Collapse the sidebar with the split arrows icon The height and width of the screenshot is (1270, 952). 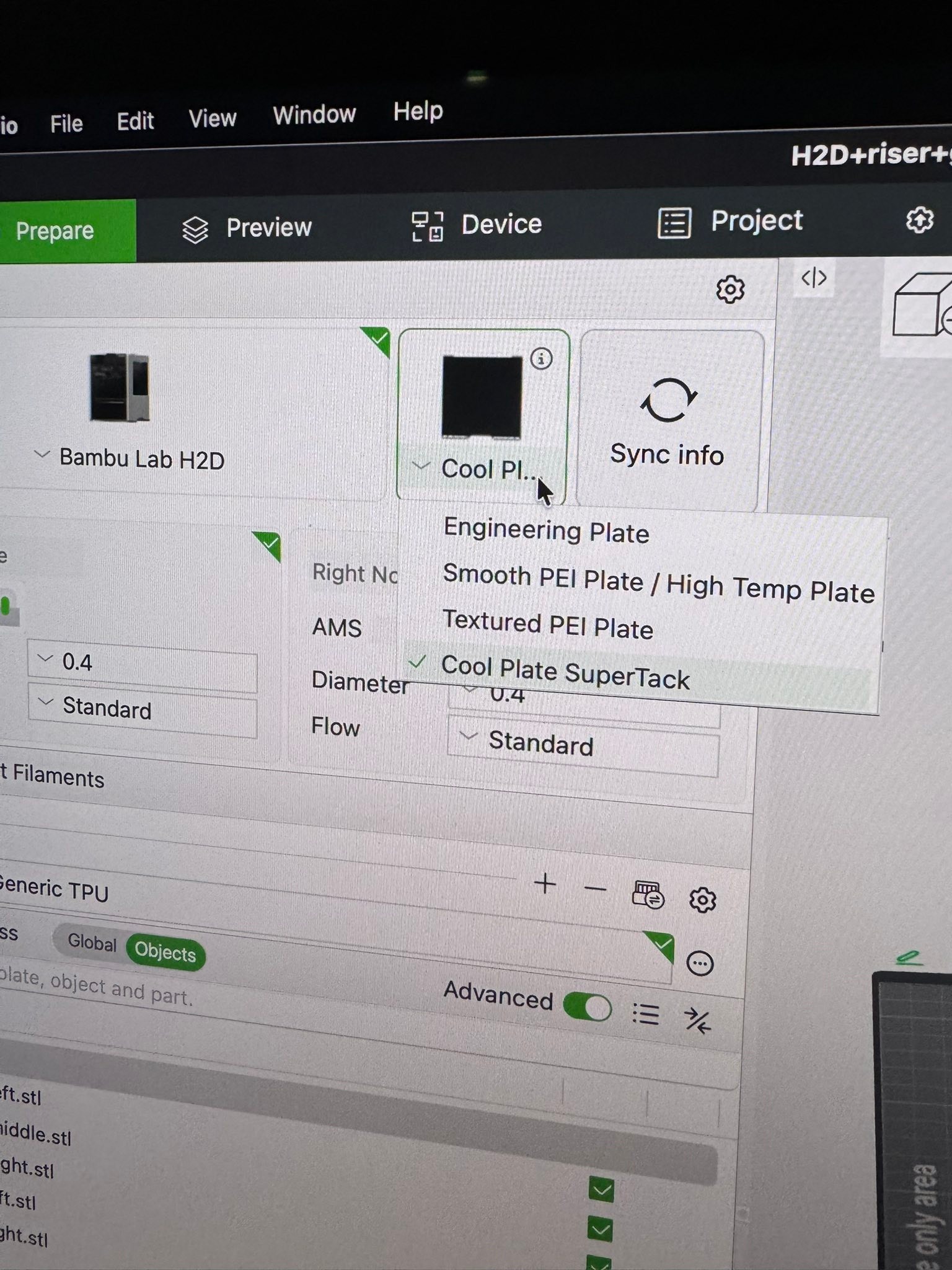point(814,278)
